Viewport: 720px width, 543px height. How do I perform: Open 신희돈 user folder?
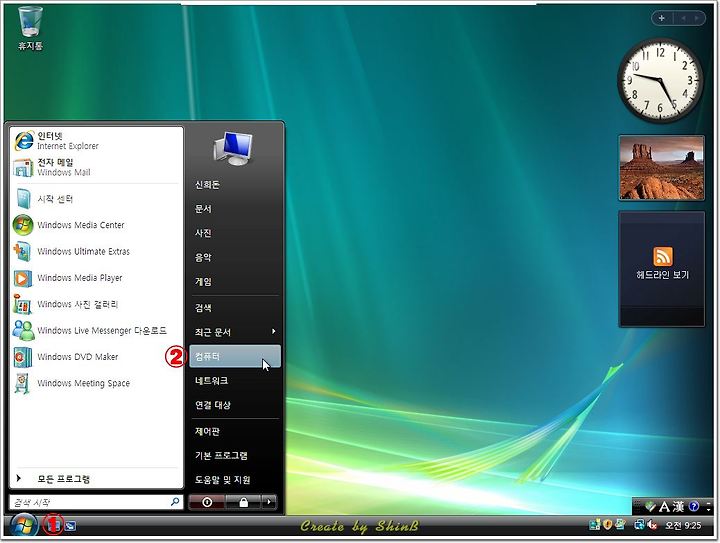(235, 185)
